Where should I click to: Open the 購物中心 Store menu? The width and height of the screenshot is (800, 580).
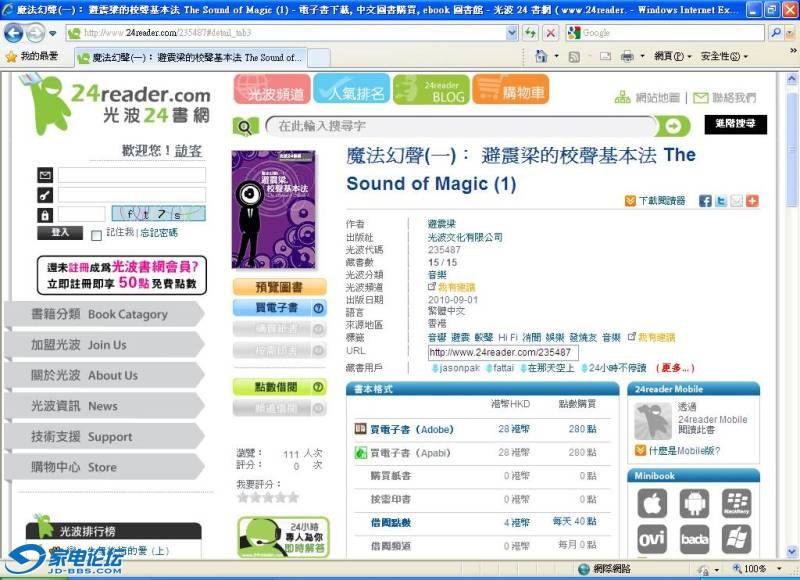click(x=105, y=467)
